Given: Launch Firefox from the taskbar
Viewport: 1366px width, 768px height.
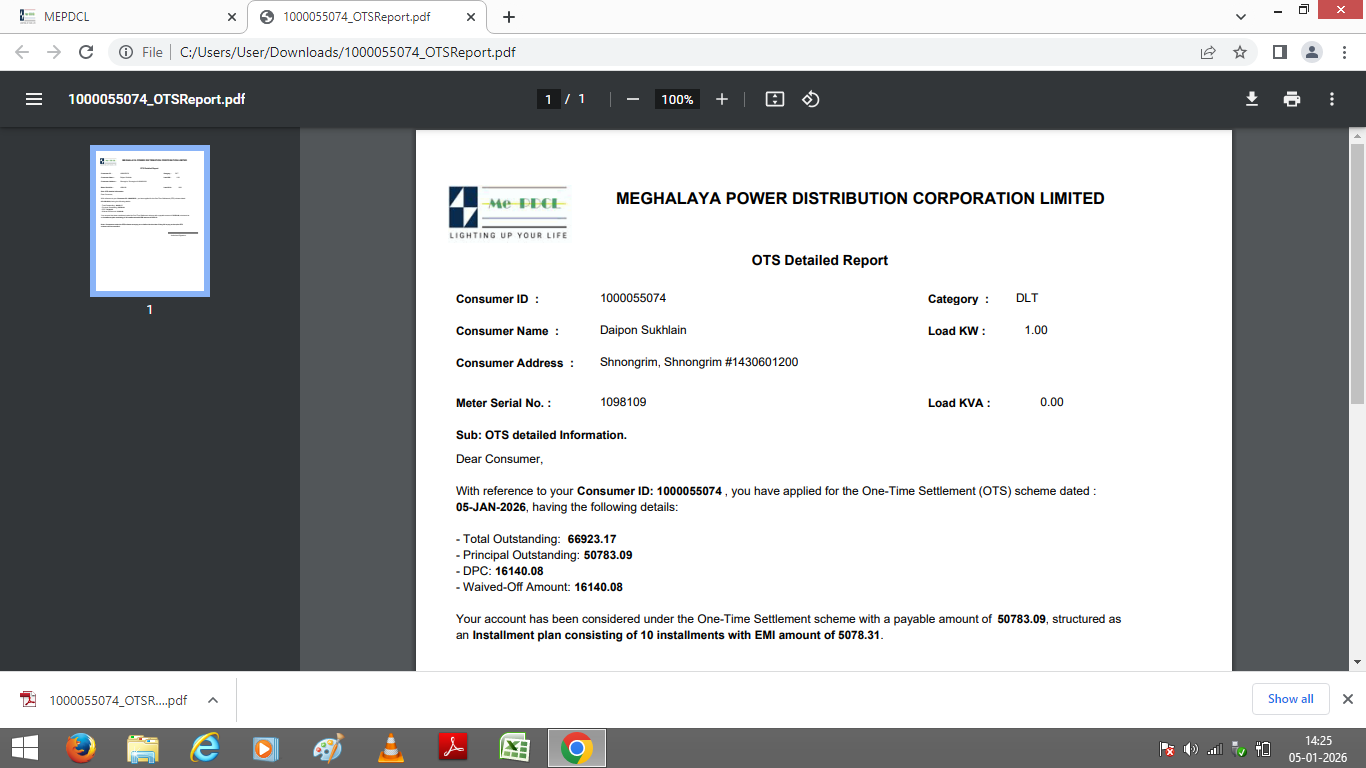Looking at the screenshot, I should 81,748.
